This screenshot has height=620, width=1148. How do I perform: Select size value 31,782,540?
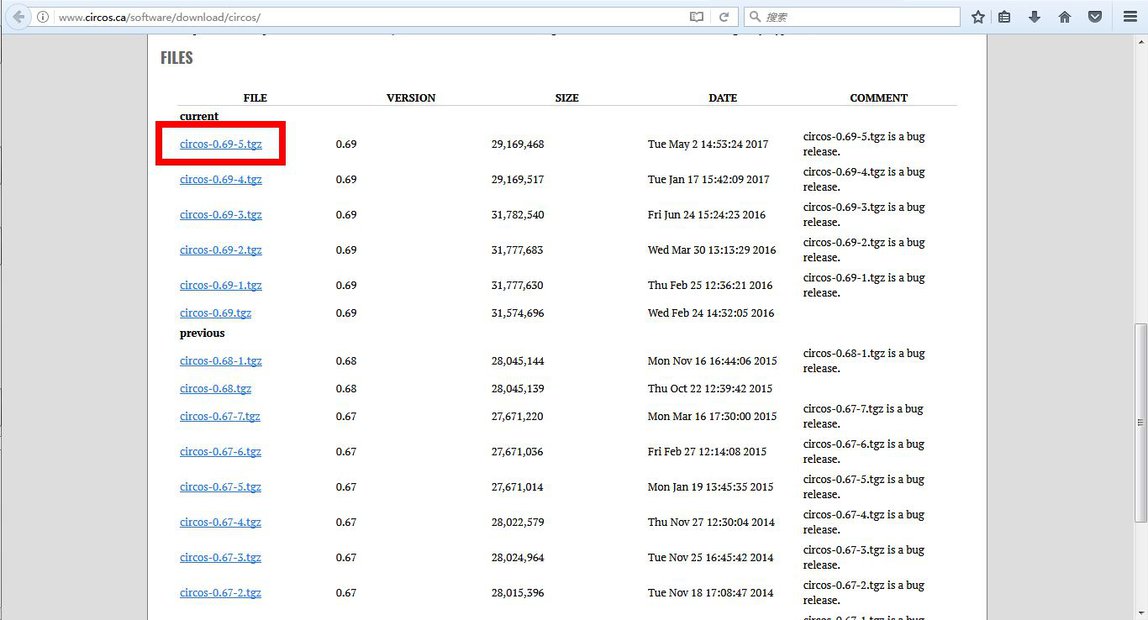(518, 214)
